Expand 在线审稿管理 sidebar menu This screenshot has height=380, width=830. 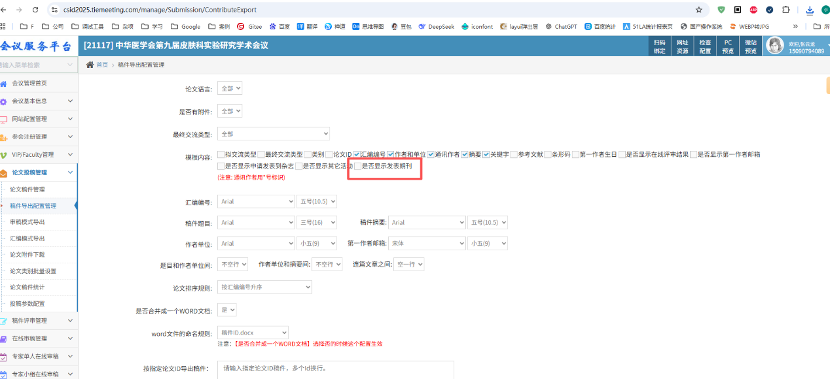tap(38, 339)
